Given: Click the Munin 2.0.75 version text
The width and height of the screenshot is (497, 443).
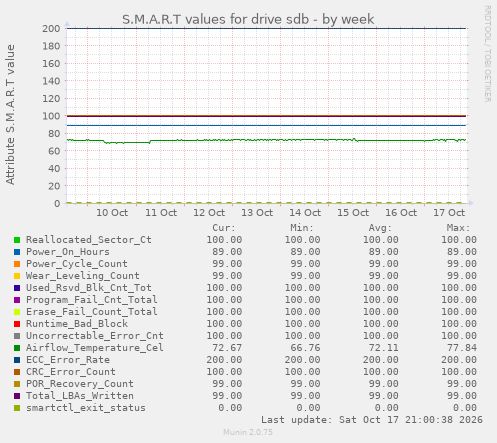Looking at the screenshot, I should (248, 432).
